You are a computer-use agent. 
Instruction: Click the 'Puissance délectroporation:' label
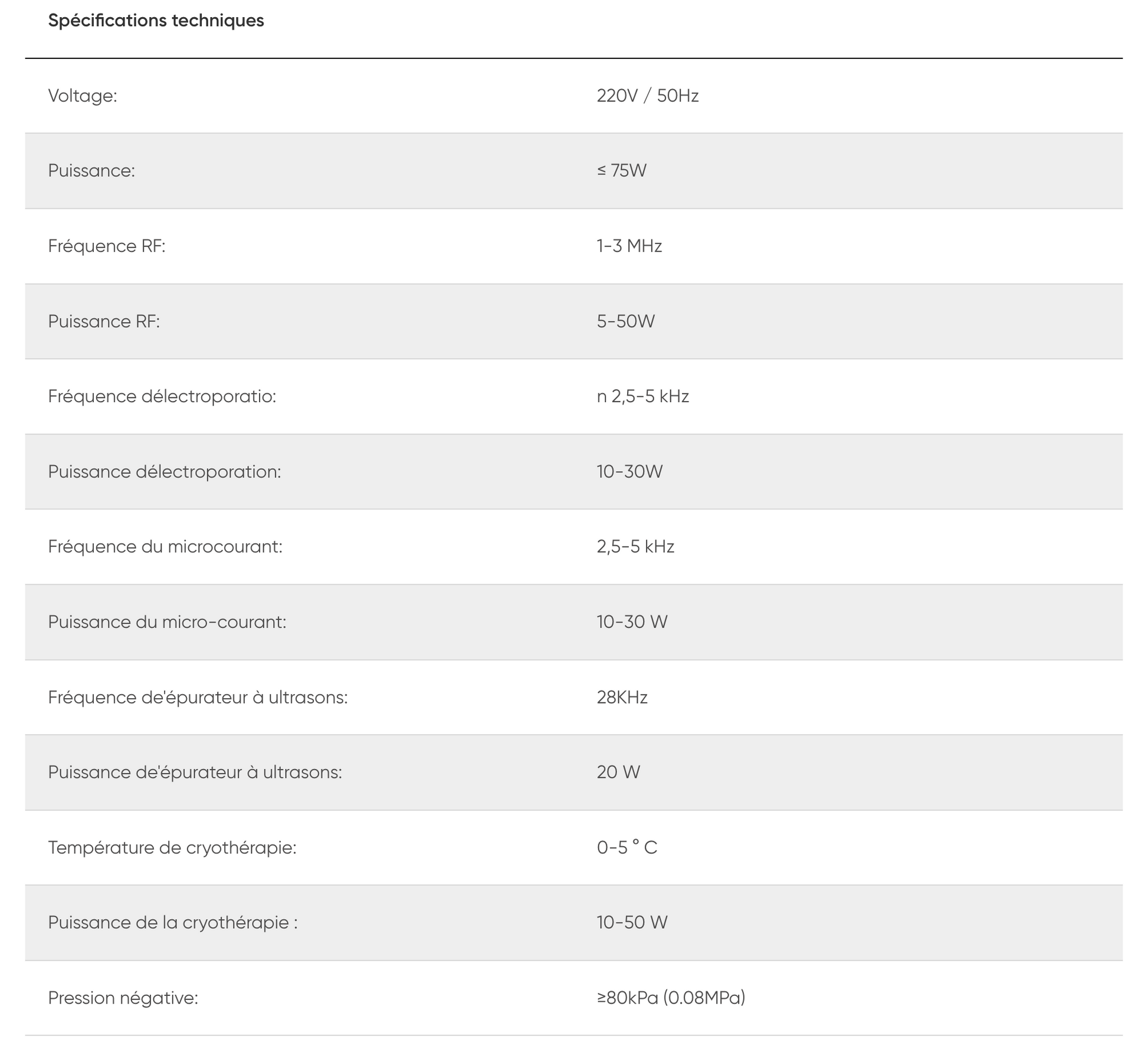pos(165,472)
